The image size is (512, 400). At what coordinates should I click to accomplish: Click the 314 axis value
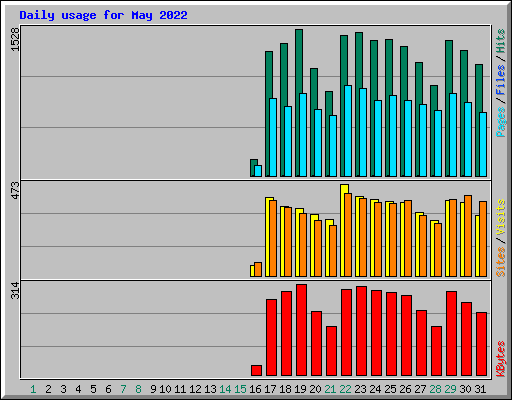tap(15, 290)
